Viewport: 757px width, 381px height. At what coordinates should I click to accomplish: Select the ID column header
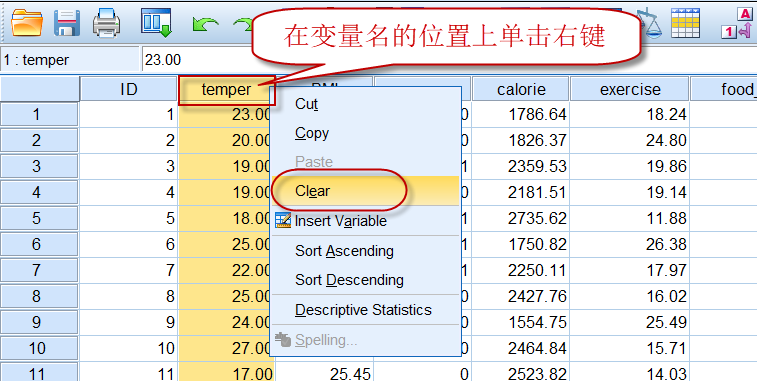coord(128,89)
